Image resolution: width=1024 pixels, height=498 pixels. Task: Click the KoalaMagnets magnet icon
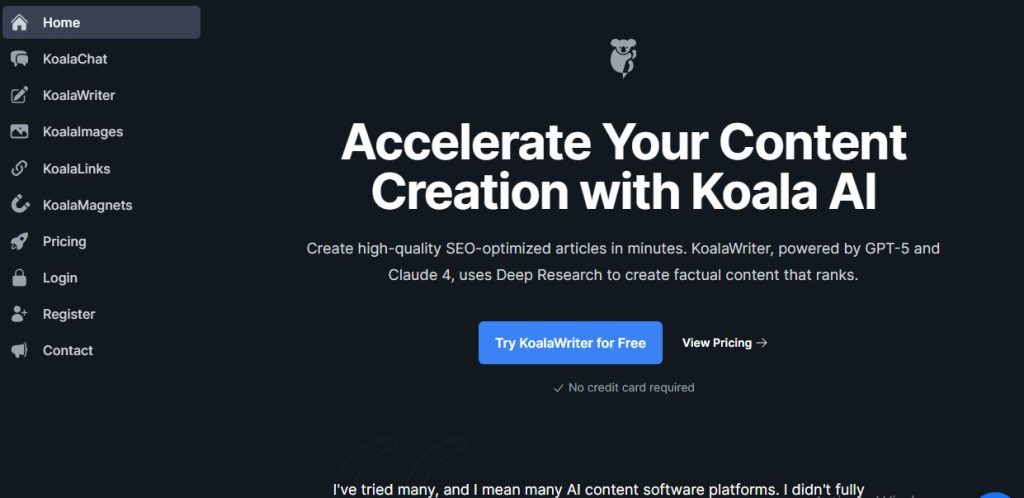click(20, 205)
